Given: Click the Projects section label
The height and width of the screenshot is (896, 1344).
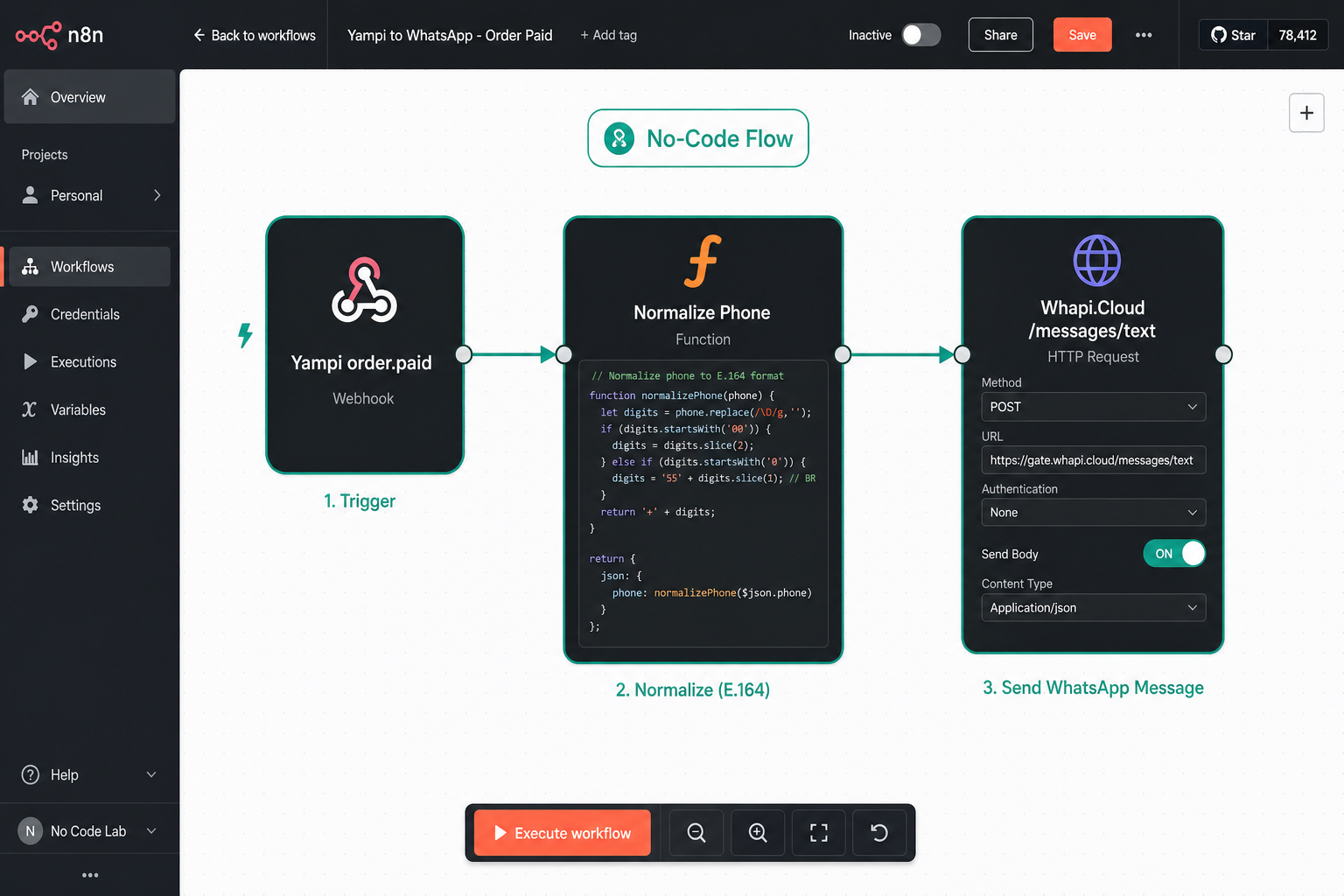Looking at the screenshot, I should pos(45,155).
